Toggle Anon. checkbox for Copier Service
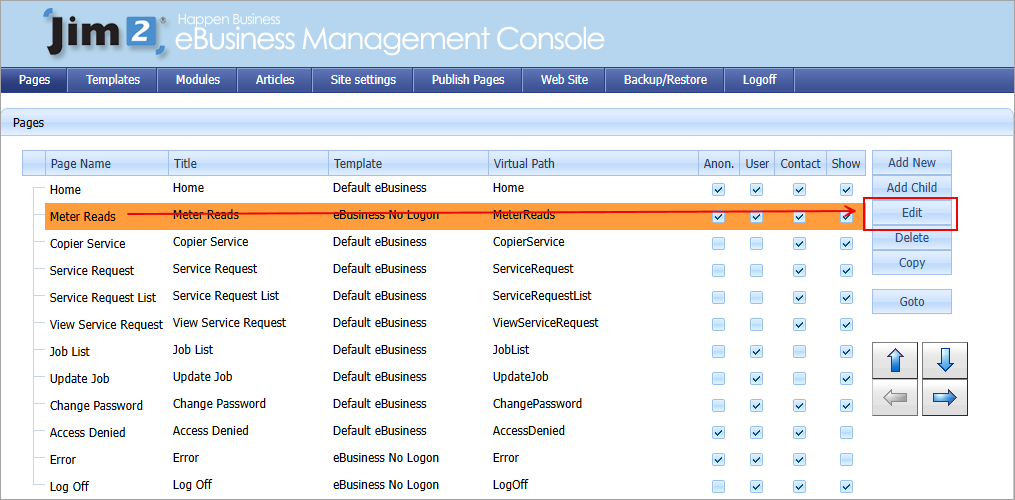Viewport: 1015px width, 500px height. [718, 243]
